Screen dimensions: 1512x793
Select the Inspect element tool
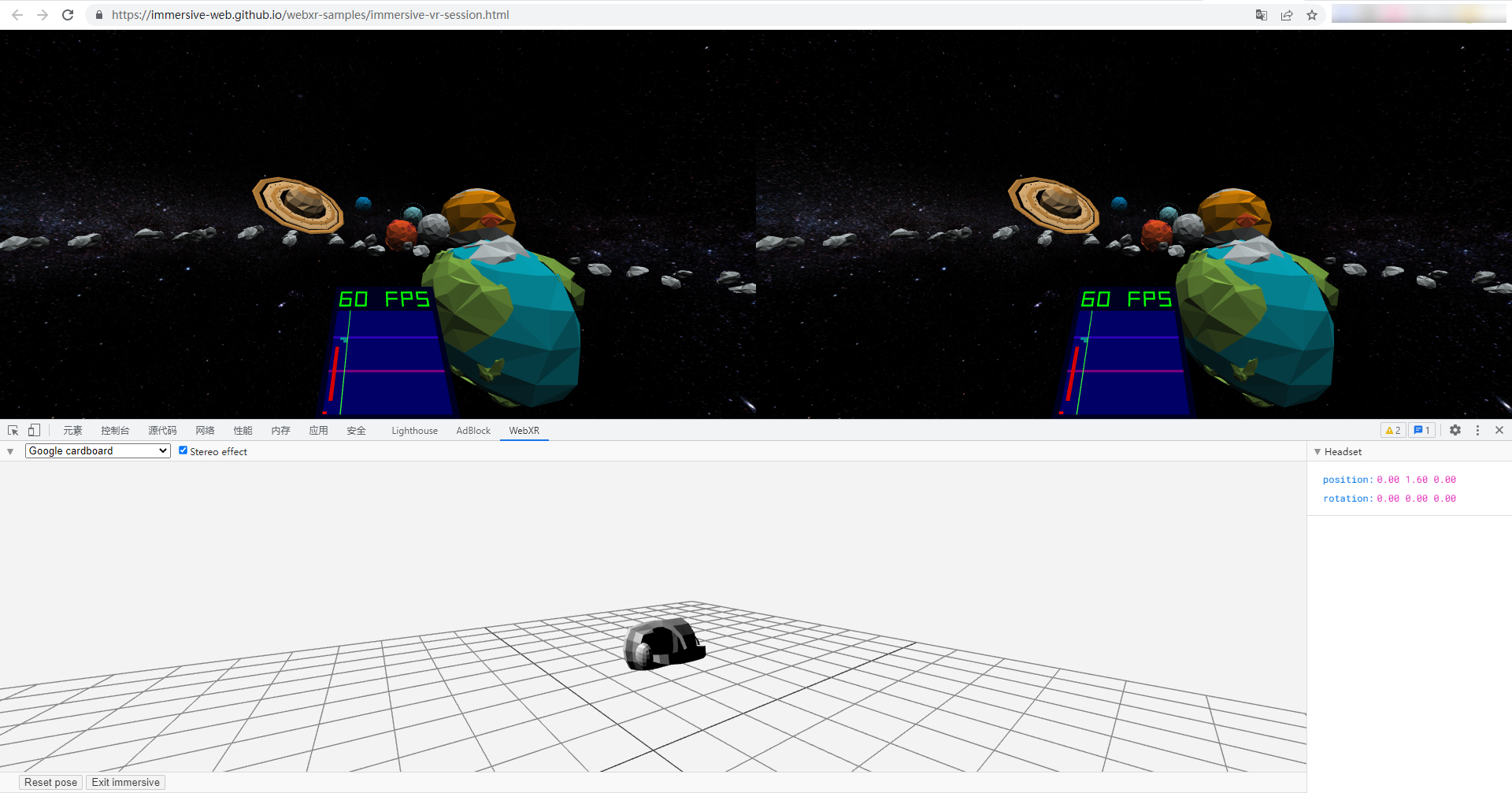(13, 430)
